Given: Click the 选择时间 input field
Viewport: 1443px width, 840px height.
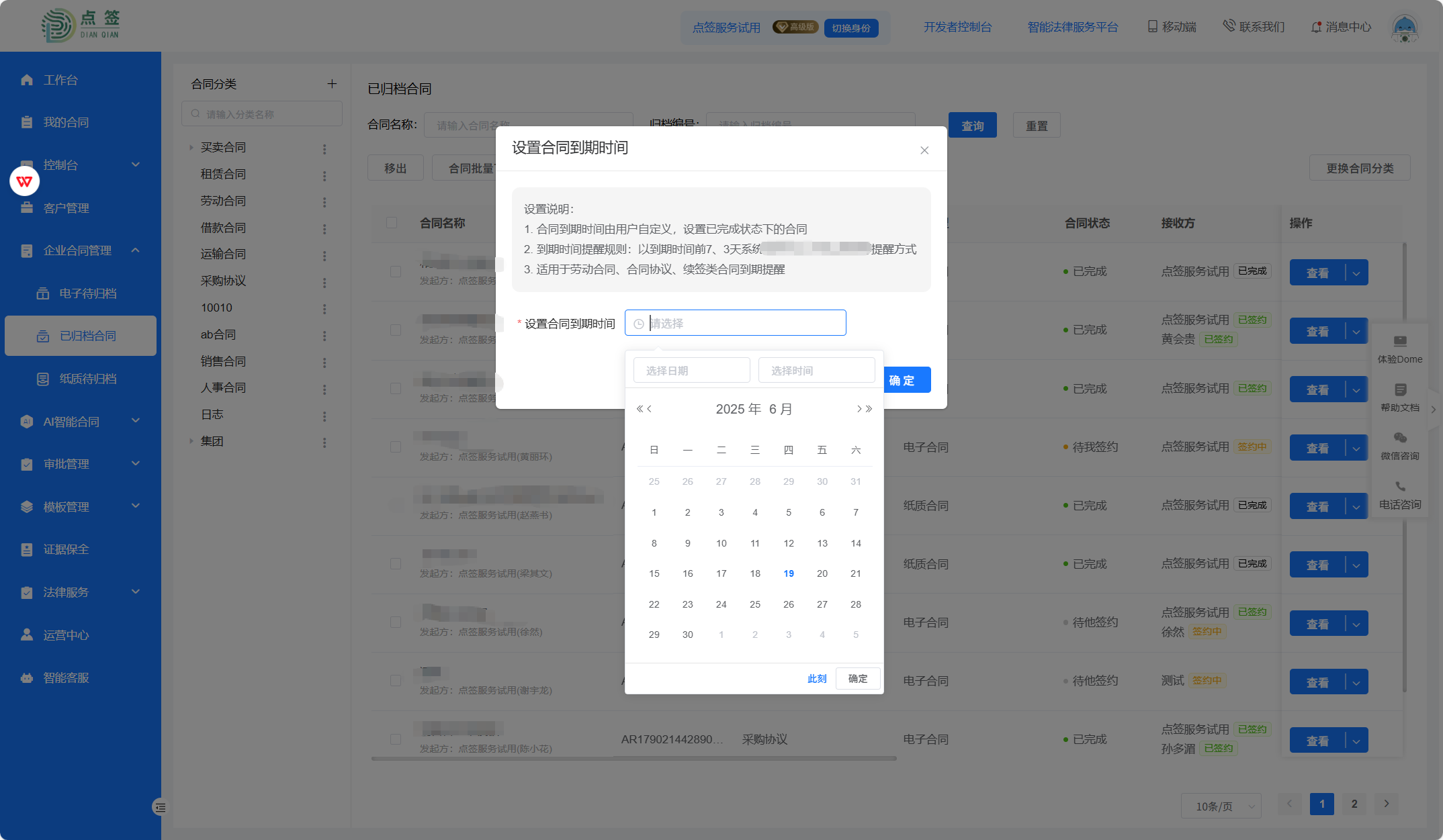Looking at the screenshot, I should coord(817,371).
